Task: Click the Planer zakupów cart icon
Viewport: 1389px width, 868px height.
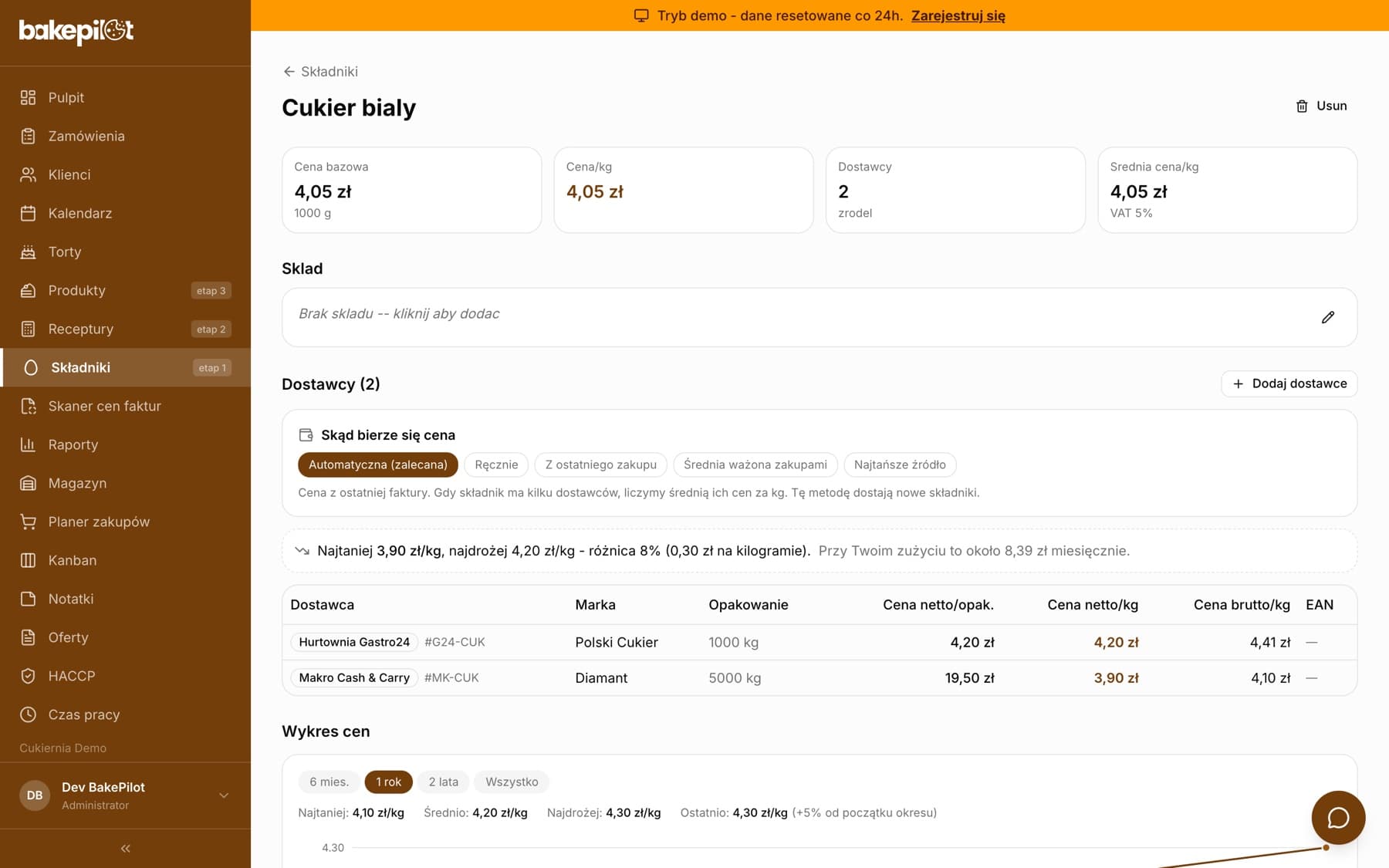Action: [x=28, y=522]
